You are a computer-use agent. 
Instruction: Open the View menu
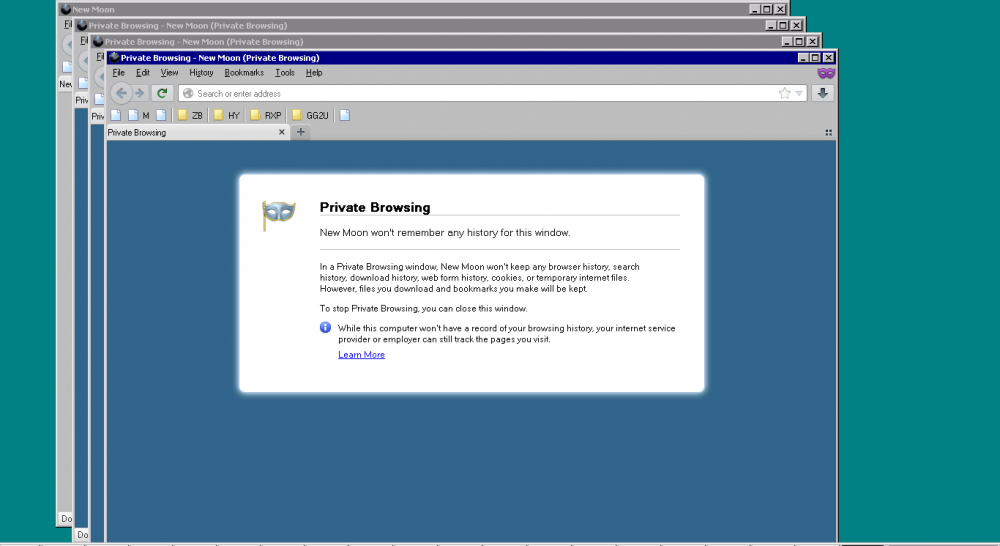click(x=169, y=73)
